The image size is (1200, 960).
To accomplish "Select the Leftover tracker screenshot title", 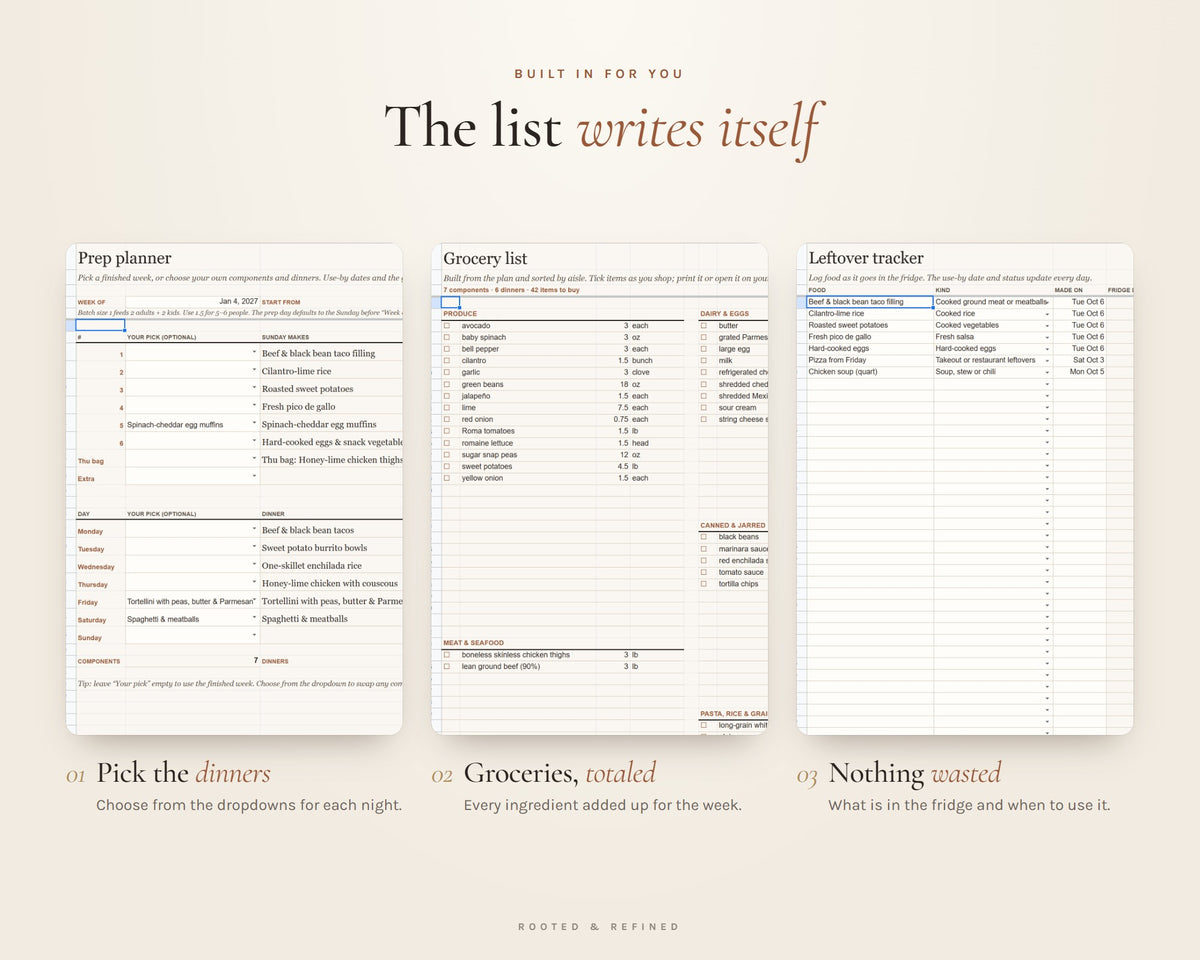I will 866,258.
